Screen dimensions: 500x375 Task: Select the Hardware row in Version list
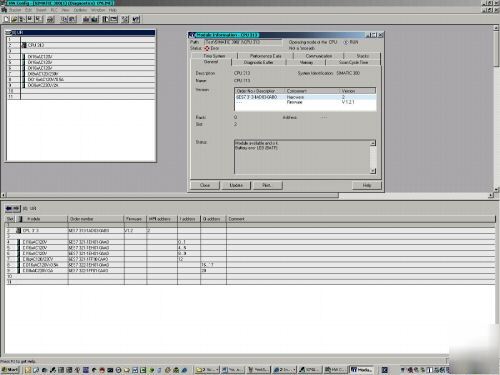coord(305,97)
